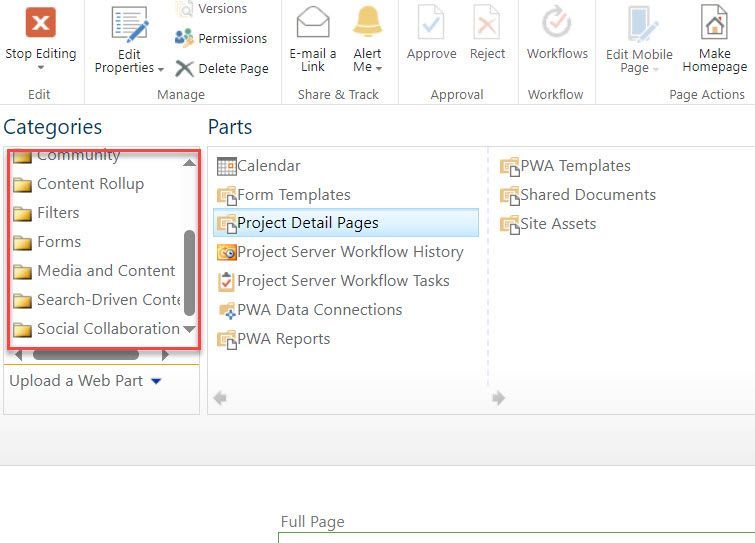
Task: Select Delete Page text button
Action: 234,68
